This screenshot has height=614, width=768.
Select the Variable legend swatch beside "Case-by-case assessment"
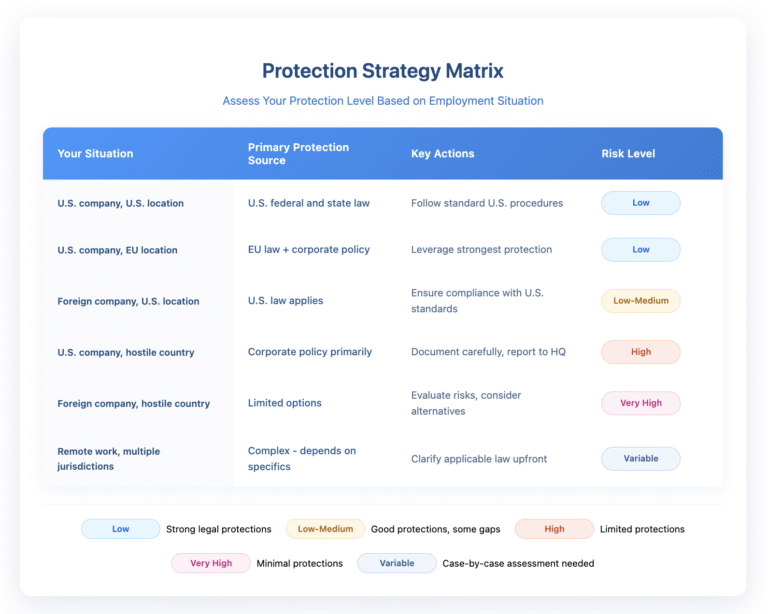396,563
